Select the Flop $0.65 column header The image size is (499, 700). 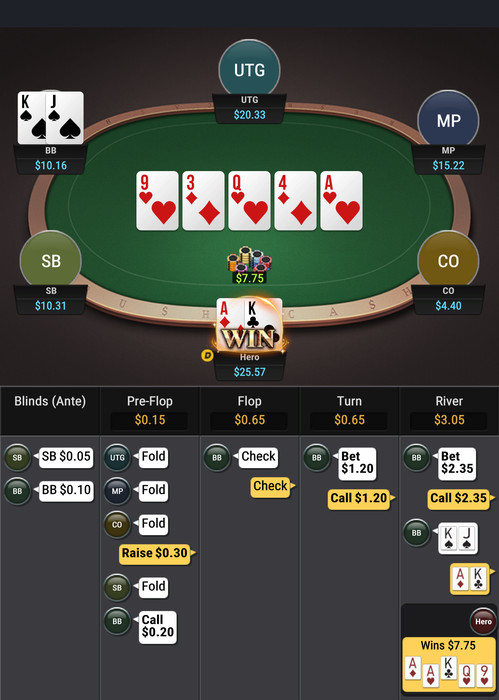(250, 410)
